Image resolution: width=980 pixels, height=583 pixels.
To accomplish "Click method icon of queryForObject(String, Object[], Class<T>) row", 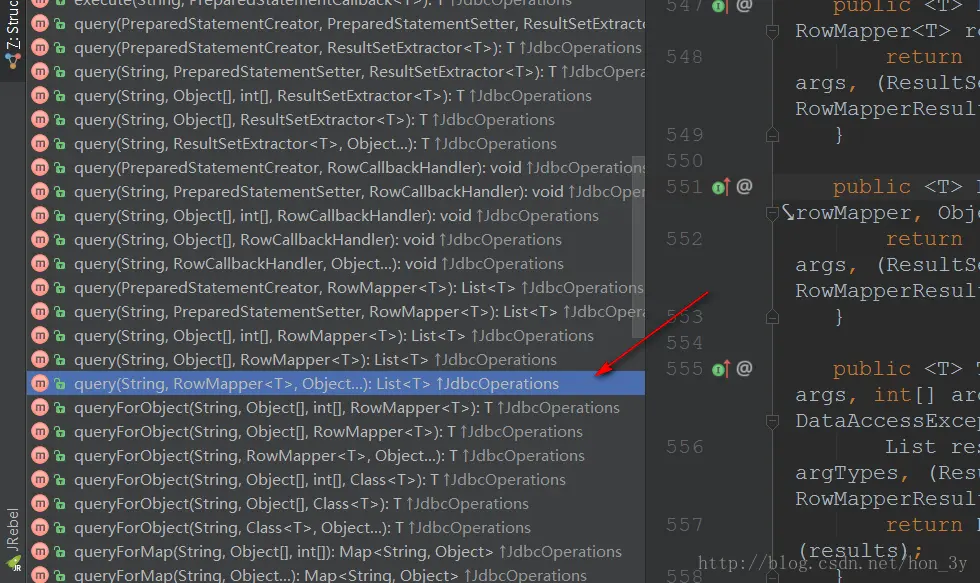I will [40, 504].
